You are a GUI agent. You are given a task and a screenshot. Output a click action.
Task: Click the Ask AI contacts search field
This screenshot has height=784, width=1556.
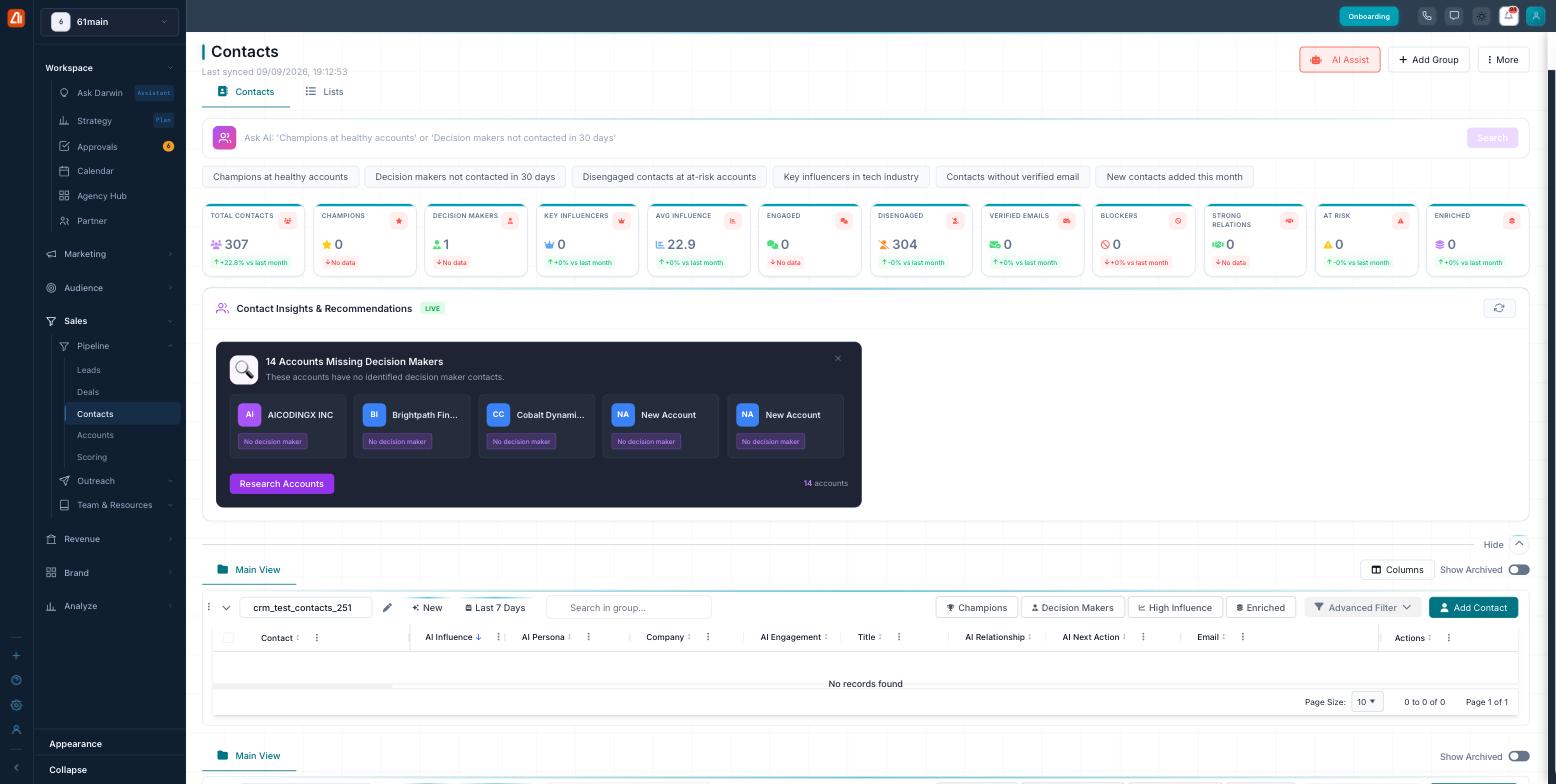pyautogui.click(x=850, y=138)
